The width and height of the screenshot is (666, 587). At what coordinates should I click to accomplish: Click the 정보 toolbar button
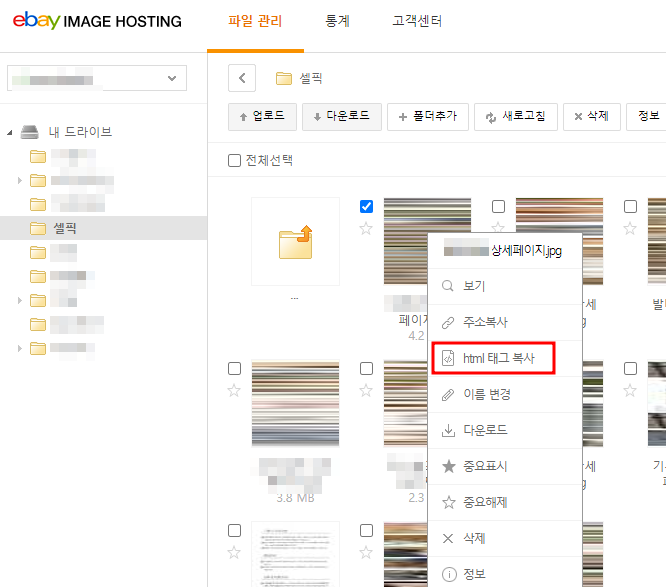click(648, 116)
